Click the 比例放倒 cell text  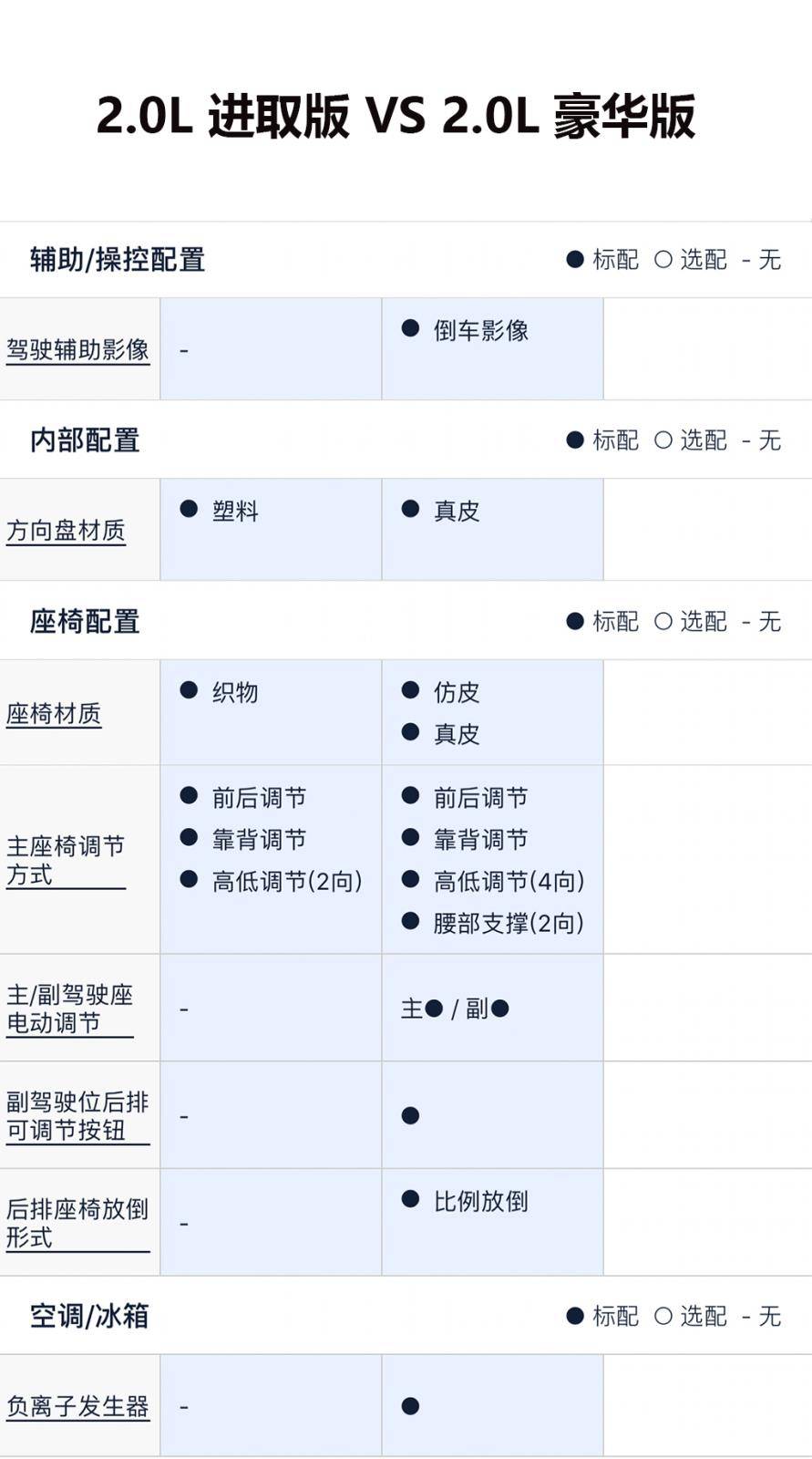480,1201
